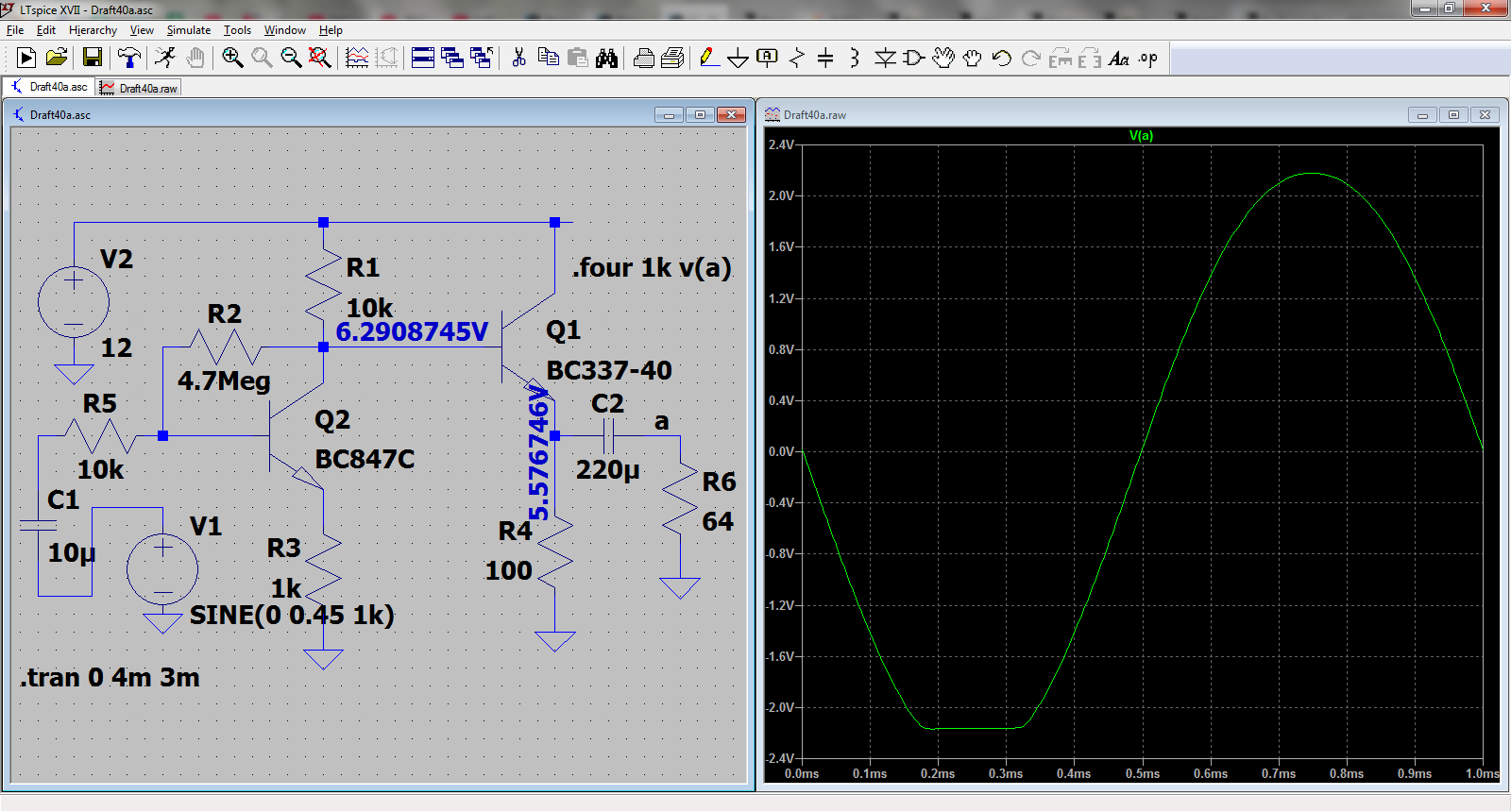
Task: Switch to the Draft40a.raw tab
Action: click(x=139, y=88)
